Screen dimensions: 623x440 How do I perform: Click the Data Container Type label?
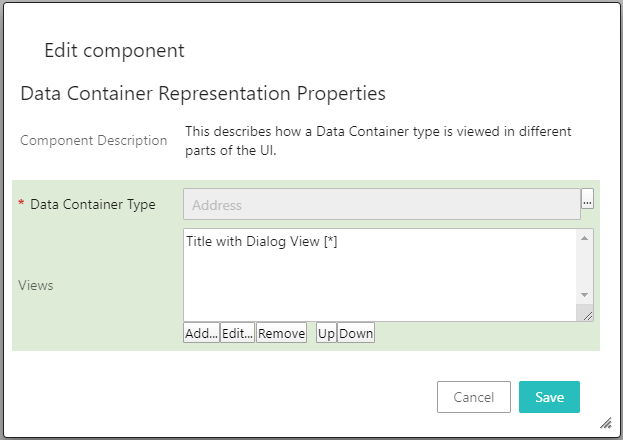click(x=93, y=204)
